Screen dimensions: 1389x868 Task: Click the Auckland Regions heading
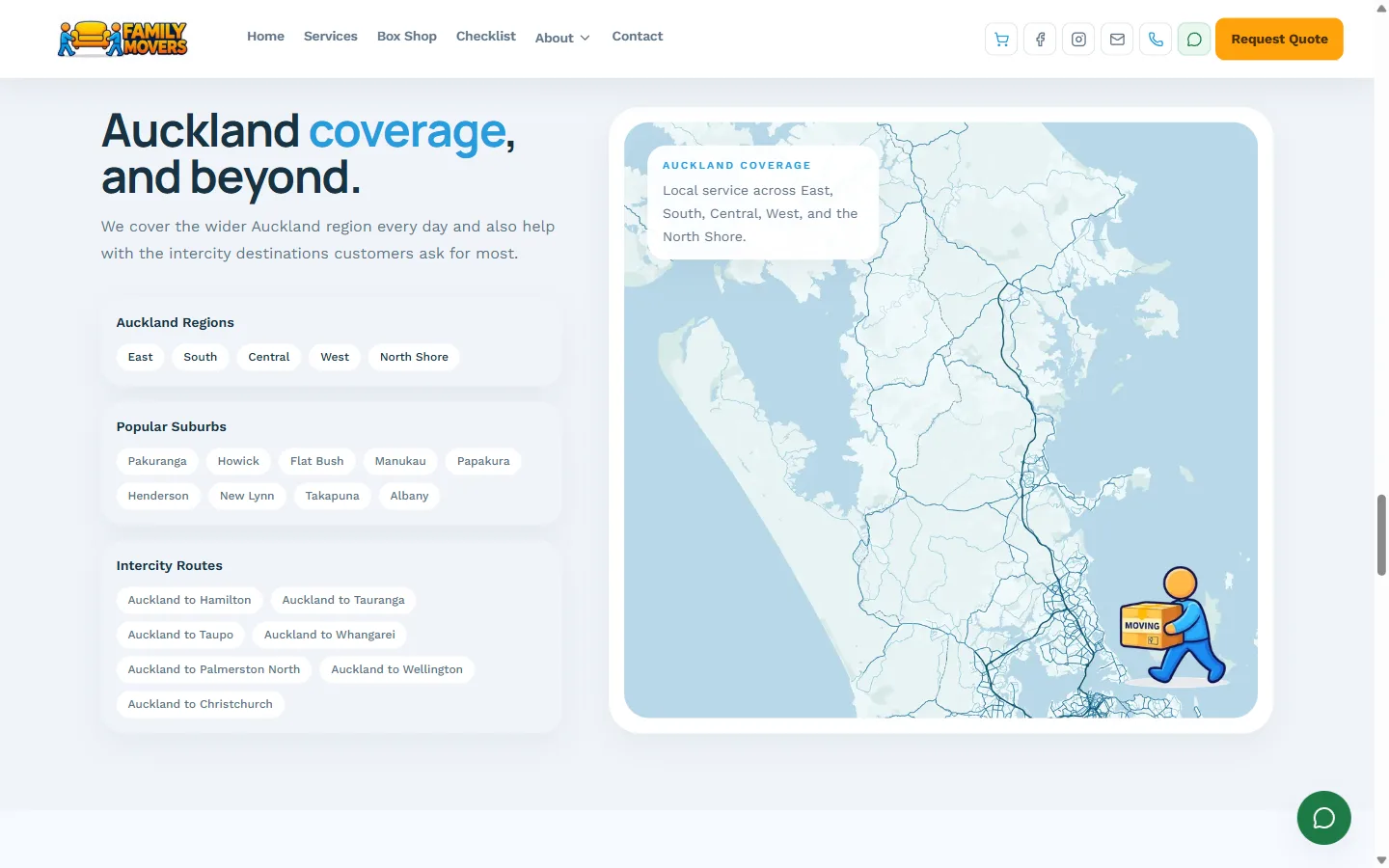(176, 322)
